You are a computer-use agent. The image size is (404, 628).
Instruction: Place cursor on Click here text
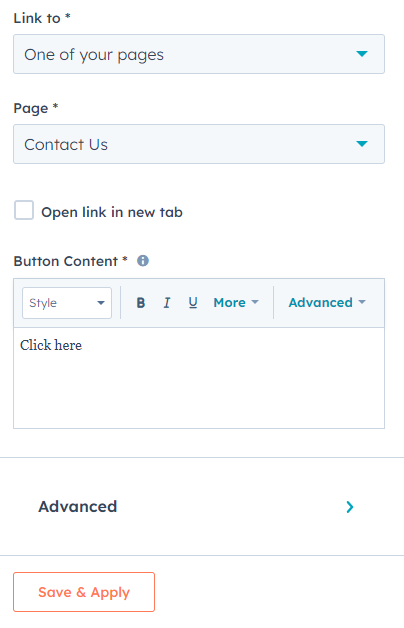pyautogui.click(x=51, y=345)
